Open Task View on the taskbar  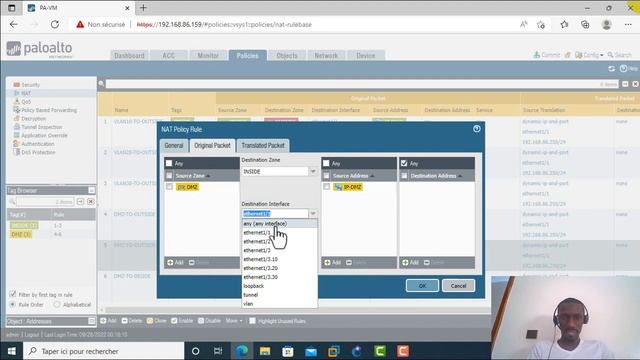[x=218, y=351]
